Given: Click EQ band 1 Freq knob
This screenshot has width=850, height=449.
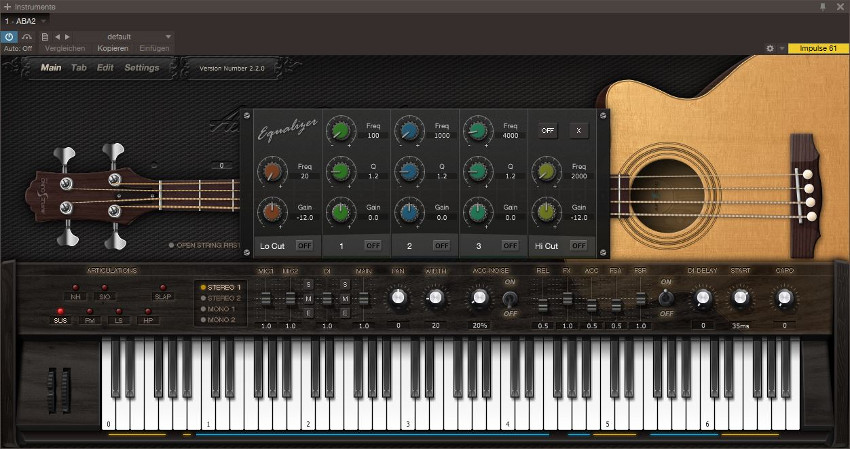Looking at the screenshot, I should [x=340, y=131].
